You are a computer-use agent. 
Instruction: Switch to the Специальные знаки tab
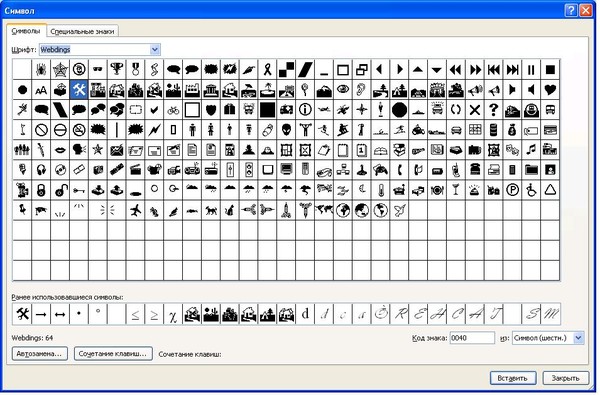82,31
